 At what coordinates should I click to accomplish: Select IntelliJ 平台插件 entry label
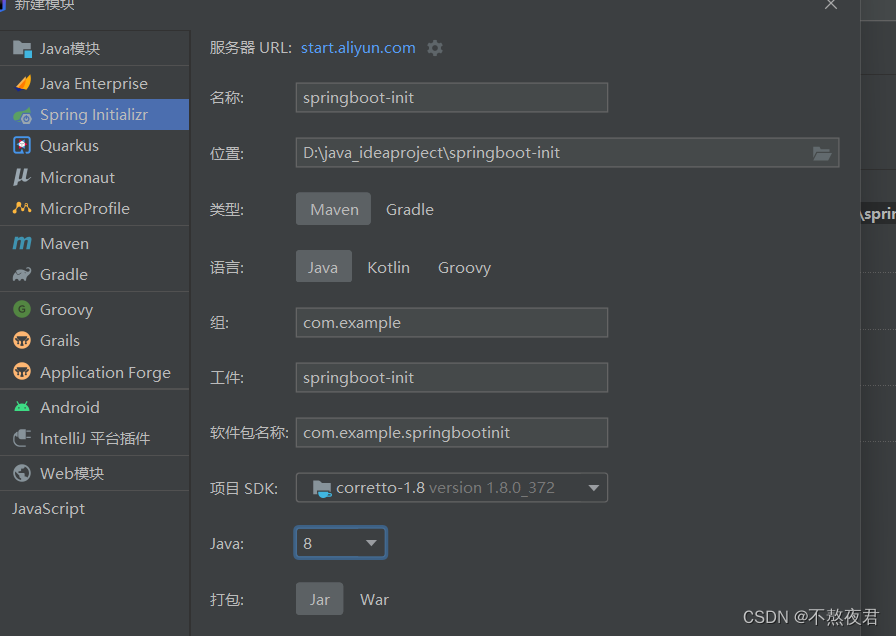pos(95,438)
